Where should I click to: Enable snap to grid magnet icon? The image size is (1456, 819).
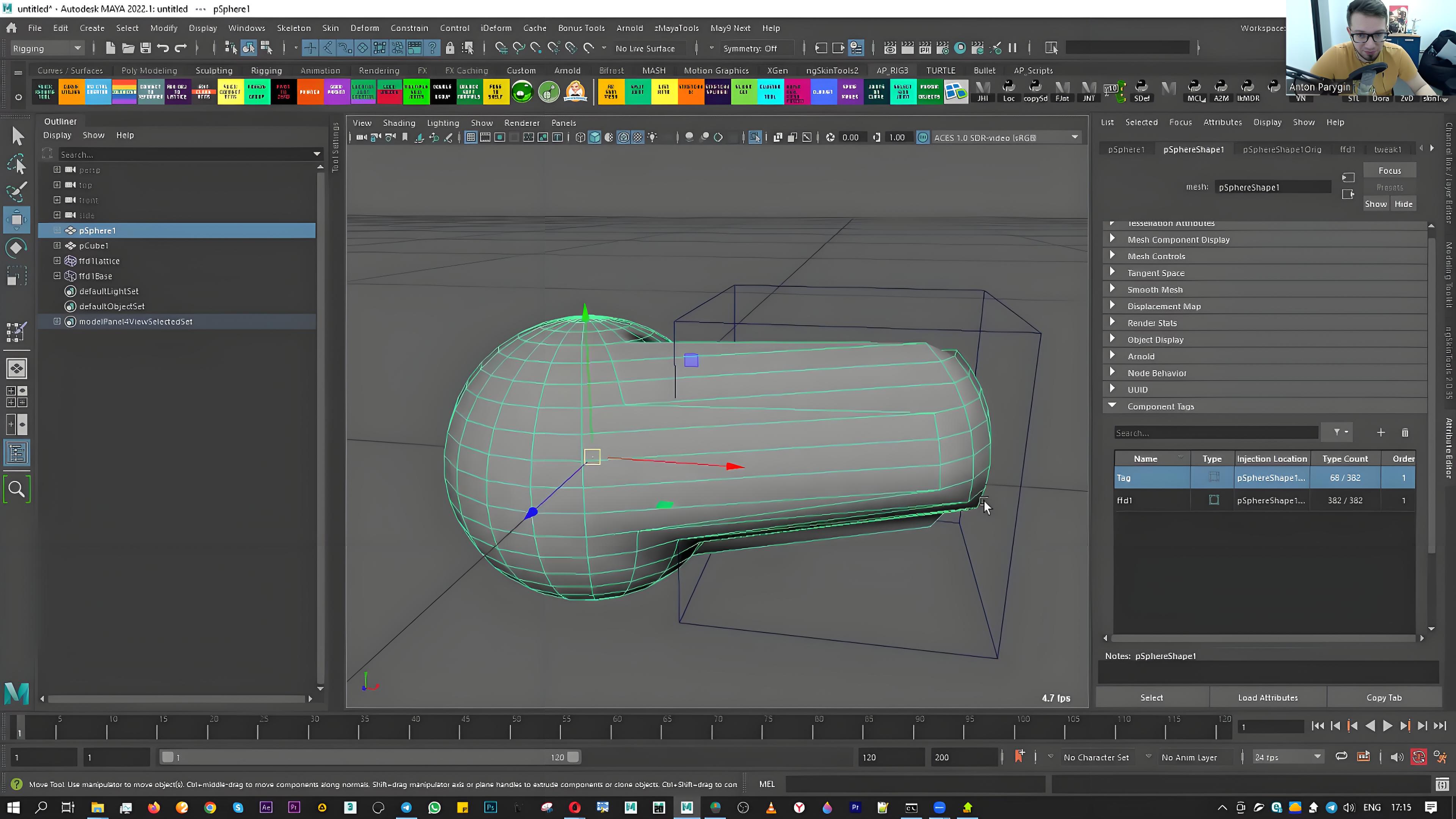501,48
